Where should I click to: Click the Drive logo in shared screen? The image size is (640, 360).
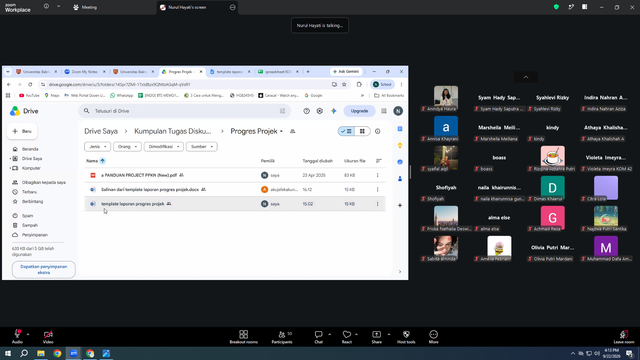(24, 111)
